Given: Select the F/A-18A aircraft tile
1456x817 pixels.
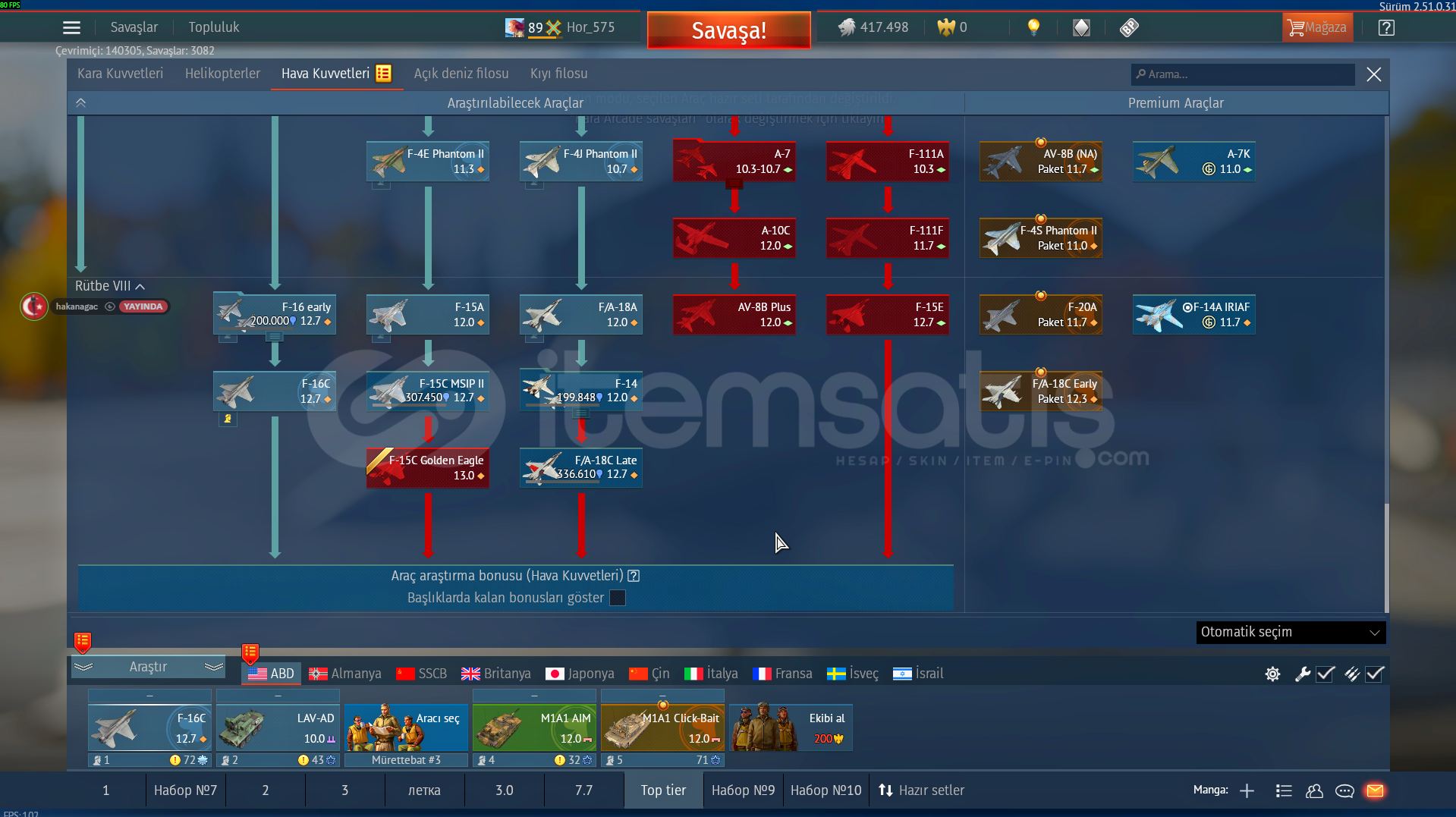Looking at the screenshot, I should coord(581,314).
